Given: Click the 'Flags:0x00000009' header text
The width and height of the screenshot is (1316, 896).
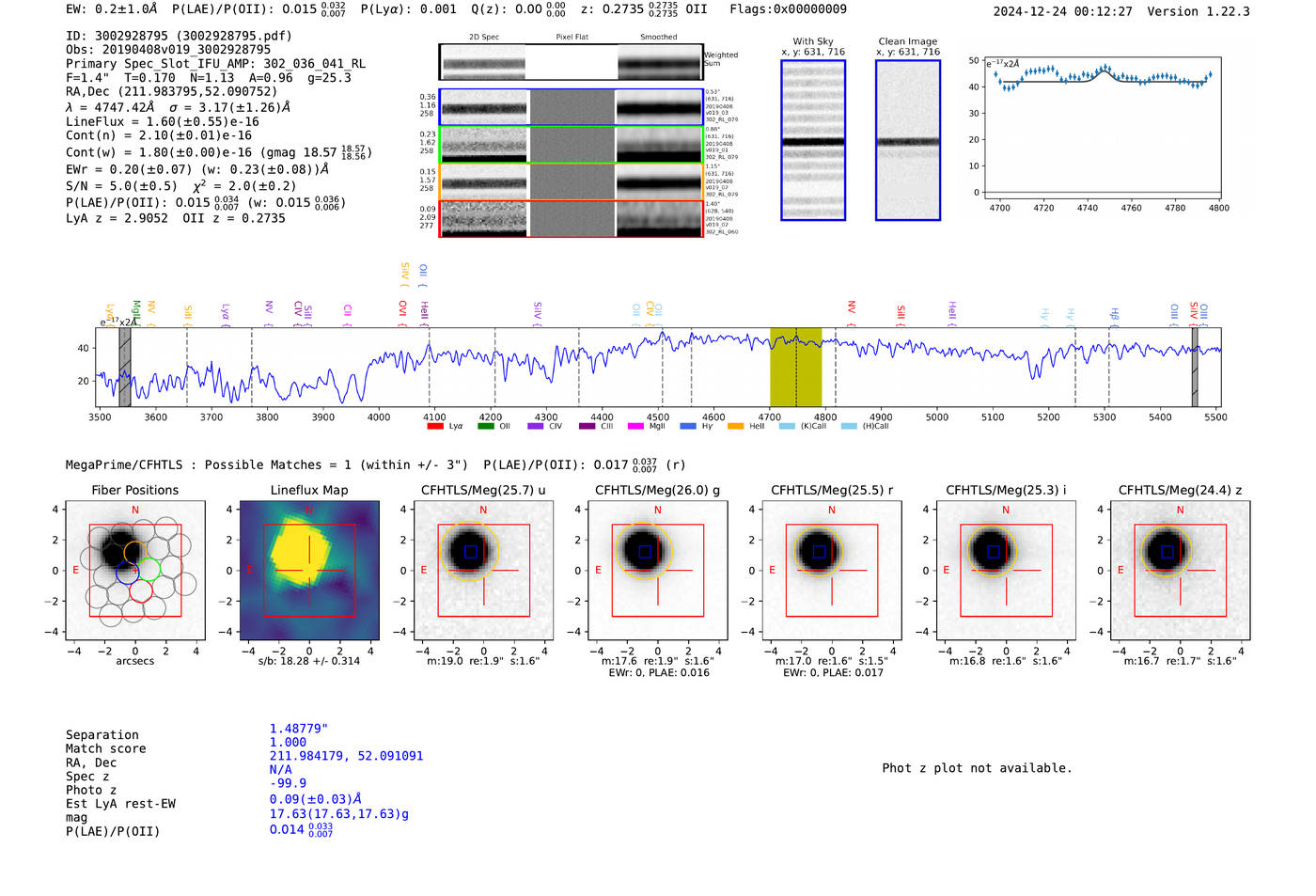Looking at the screenshot, I should click(788, 9).
